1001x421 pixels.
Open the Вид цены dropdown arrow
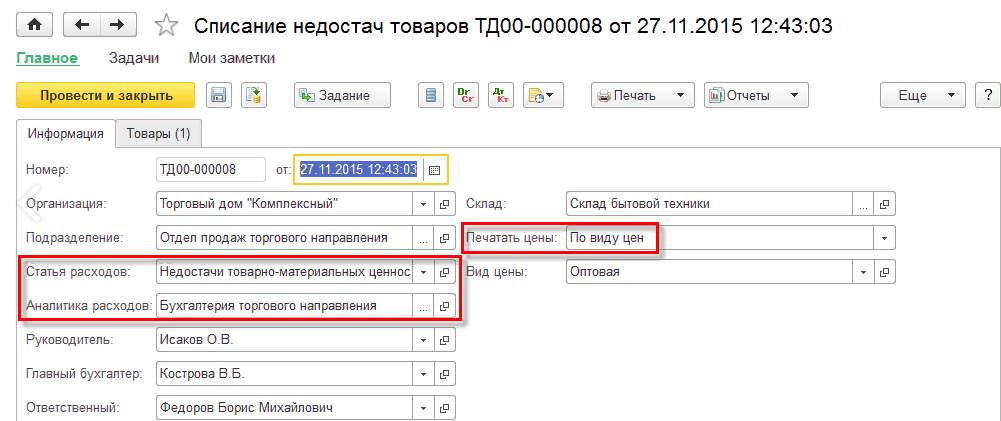pos(862,272)
